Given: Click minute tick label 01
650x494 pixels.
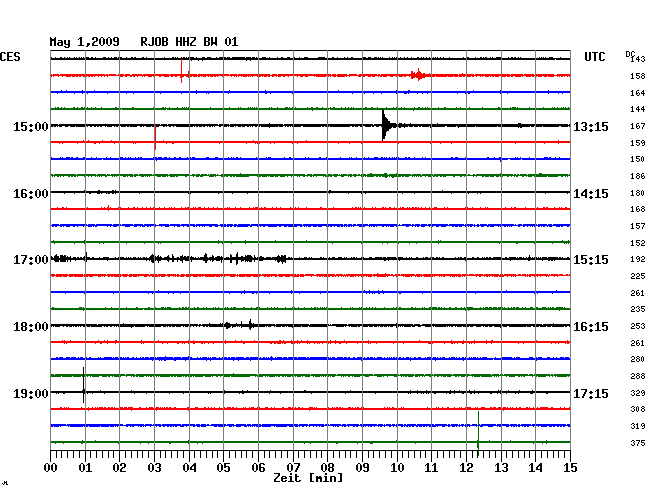Looking at the screenshot, I should click(85, 467).
